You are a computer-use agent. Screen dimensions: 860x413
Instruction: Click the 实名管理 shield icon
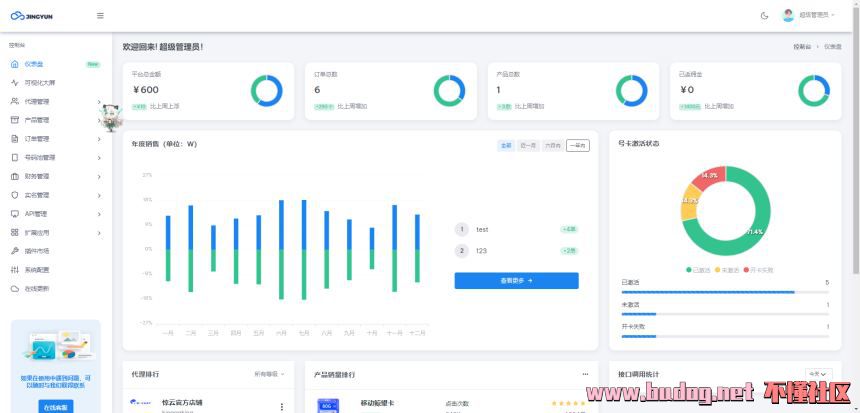[x=15, y=195]
